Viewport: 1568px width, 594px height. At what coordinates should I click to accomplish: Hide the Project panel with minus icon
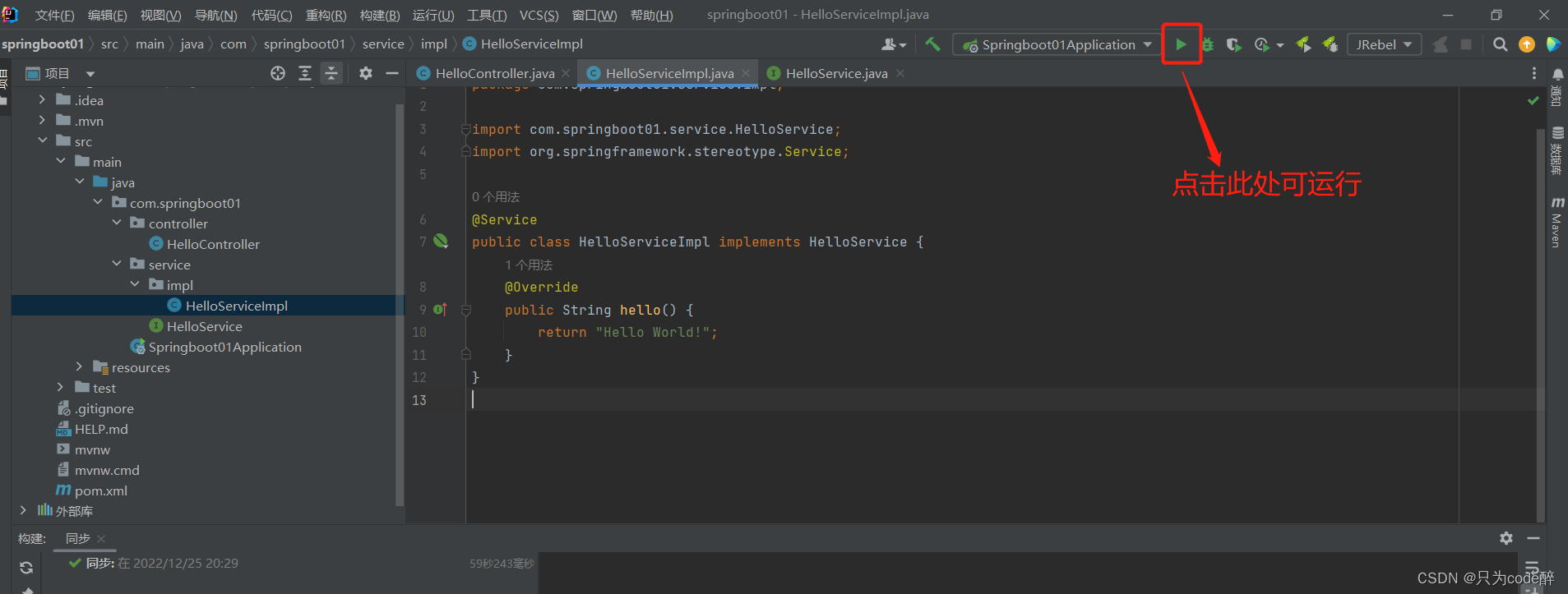[392, 73]
